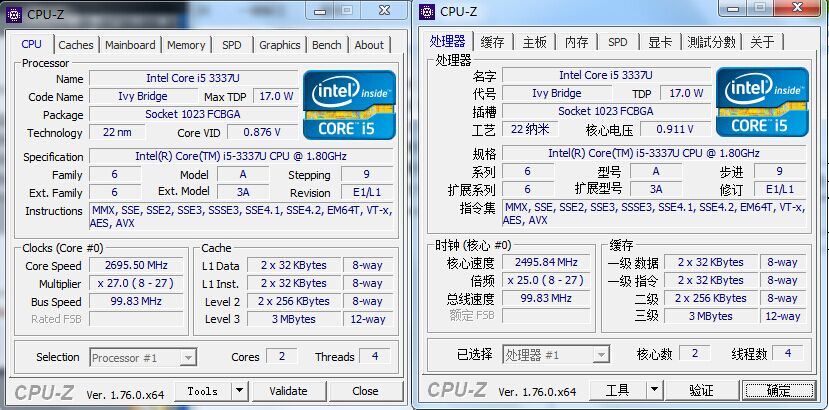Click Ext. Model 3A value in English window
The image size is (829, 410).
(x=243, y=193)
